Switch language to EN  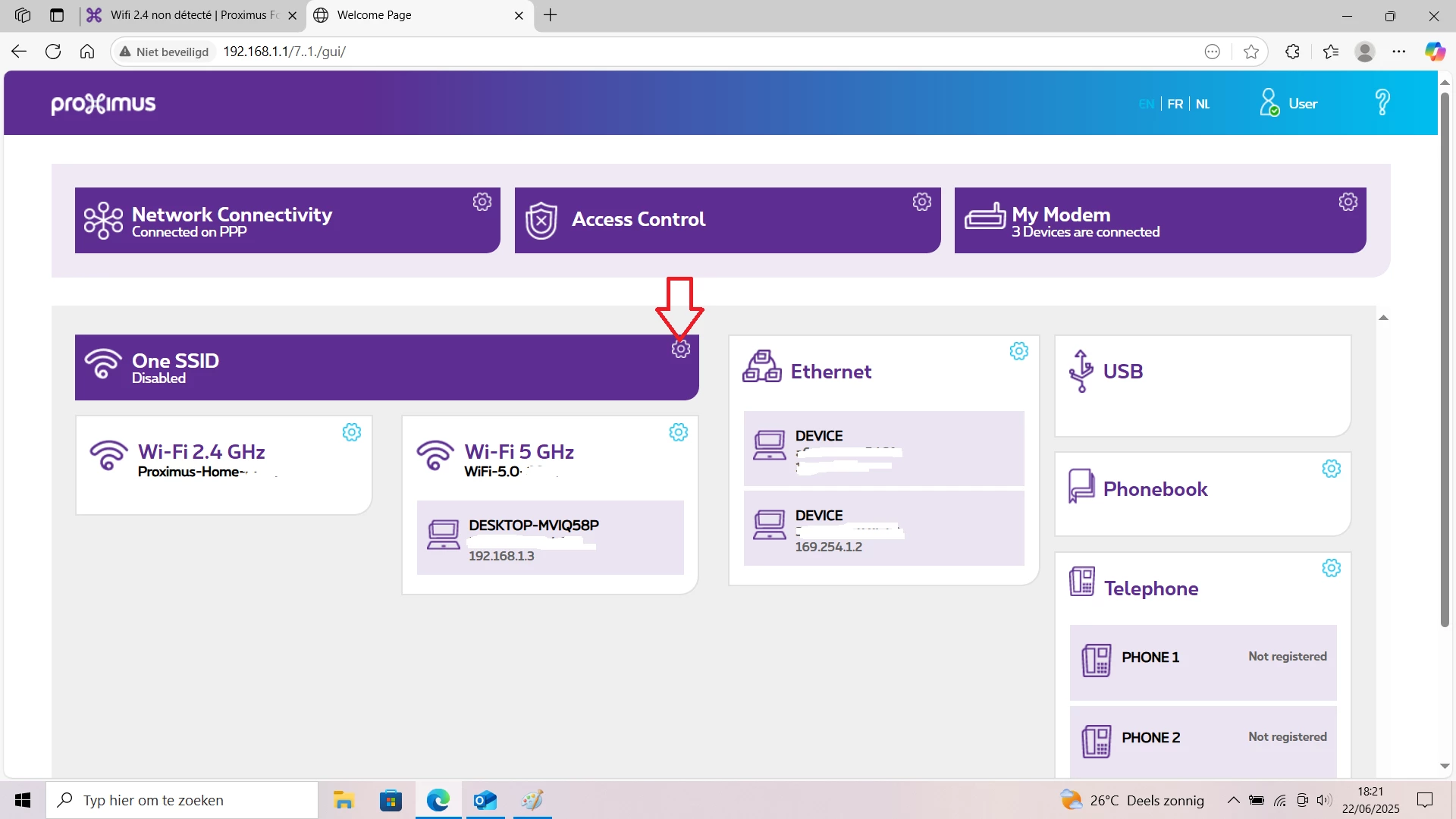point(1147,104)
